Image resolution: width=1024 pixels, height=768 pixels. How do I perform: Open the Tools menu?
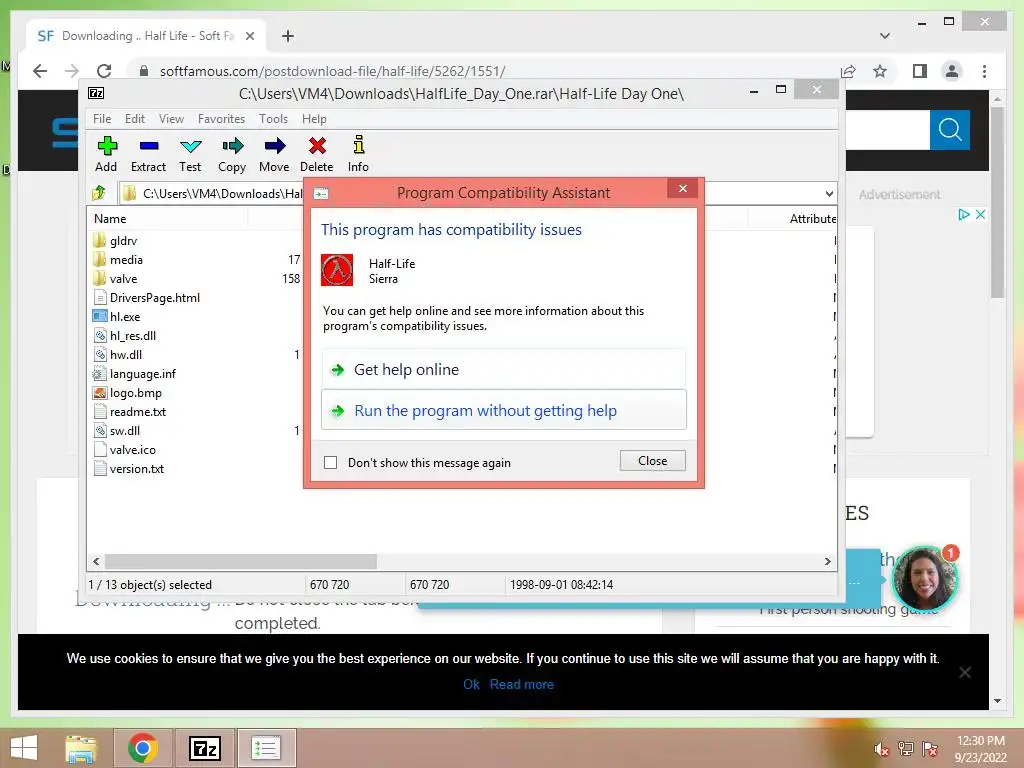(x=273, y=119)
